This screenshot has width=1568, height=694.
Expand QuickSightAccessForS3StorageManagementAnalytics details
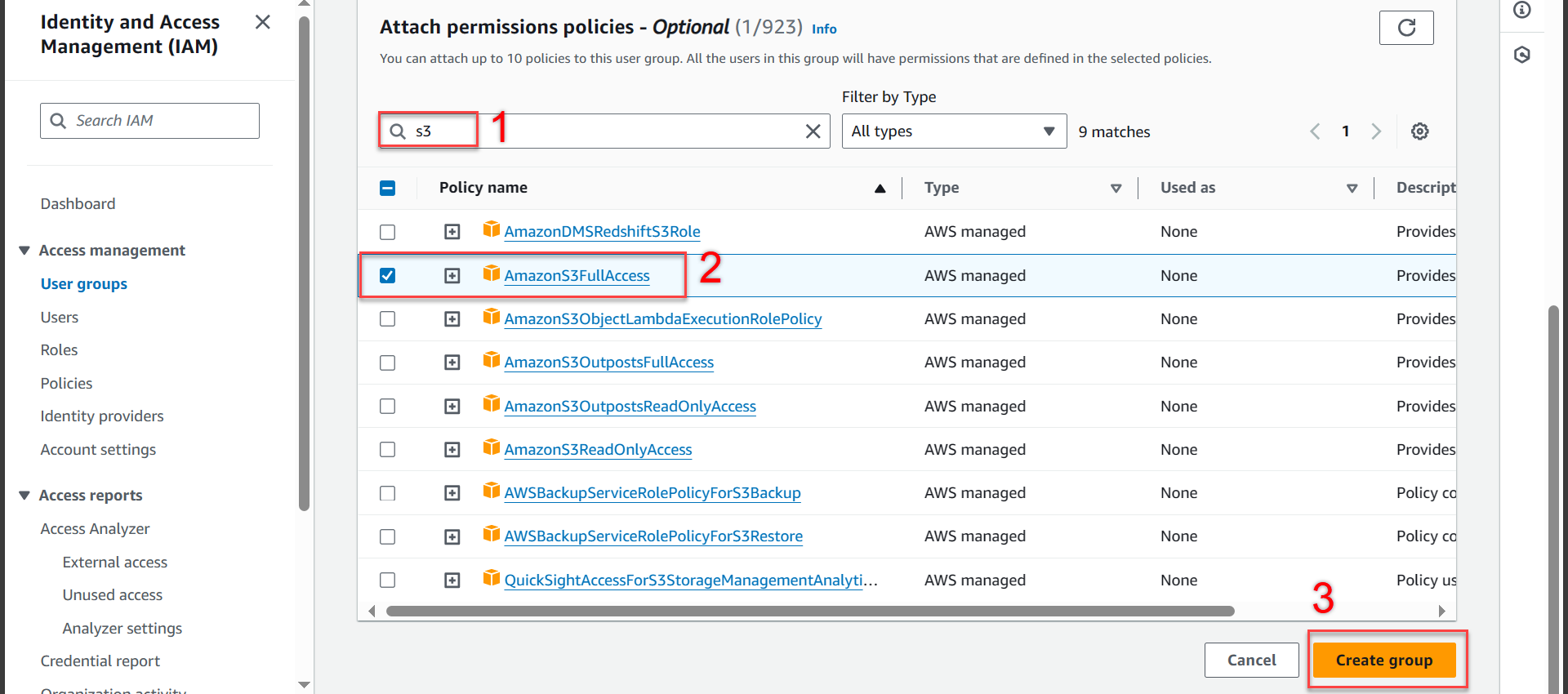coord(452,581)
